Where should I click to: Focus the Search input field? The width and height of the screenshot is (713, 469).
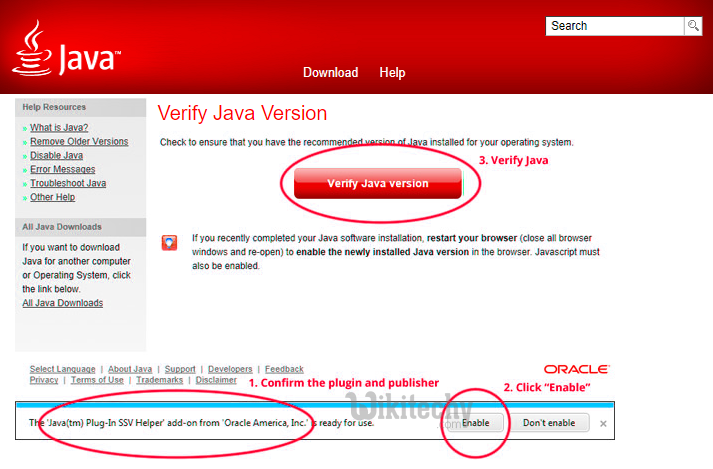pyautogui.click(x=615, y=26)
